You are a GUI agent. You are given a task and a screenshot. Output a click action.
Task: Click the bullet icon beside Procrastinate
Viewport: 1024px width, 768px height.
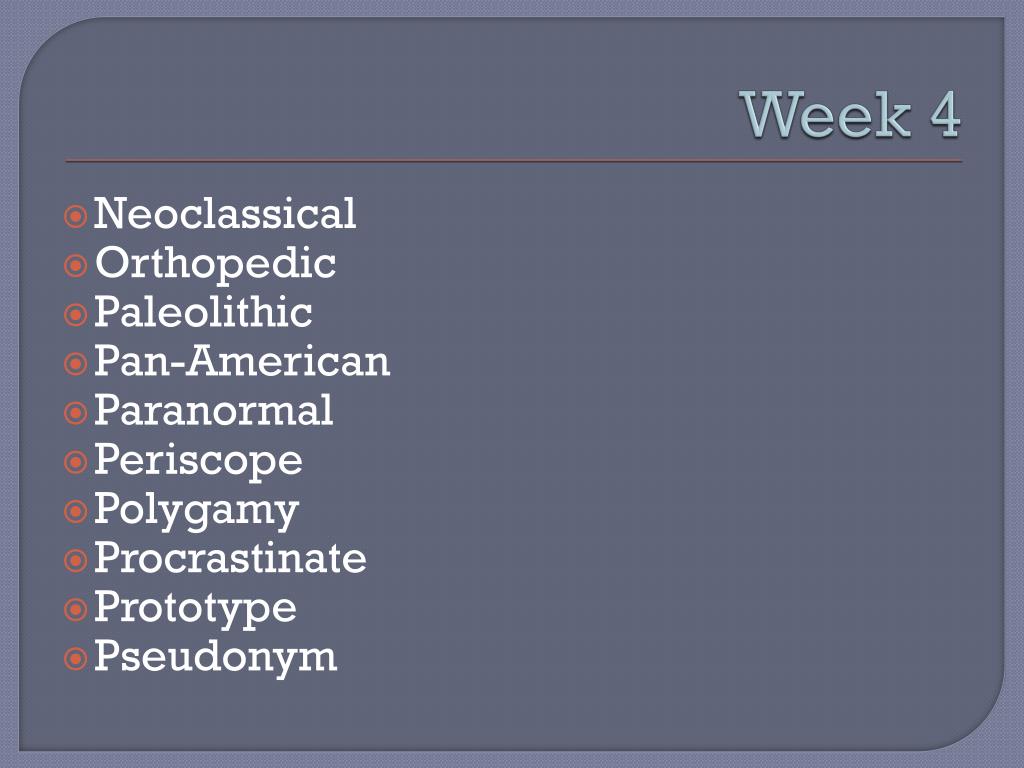[76, 560]
